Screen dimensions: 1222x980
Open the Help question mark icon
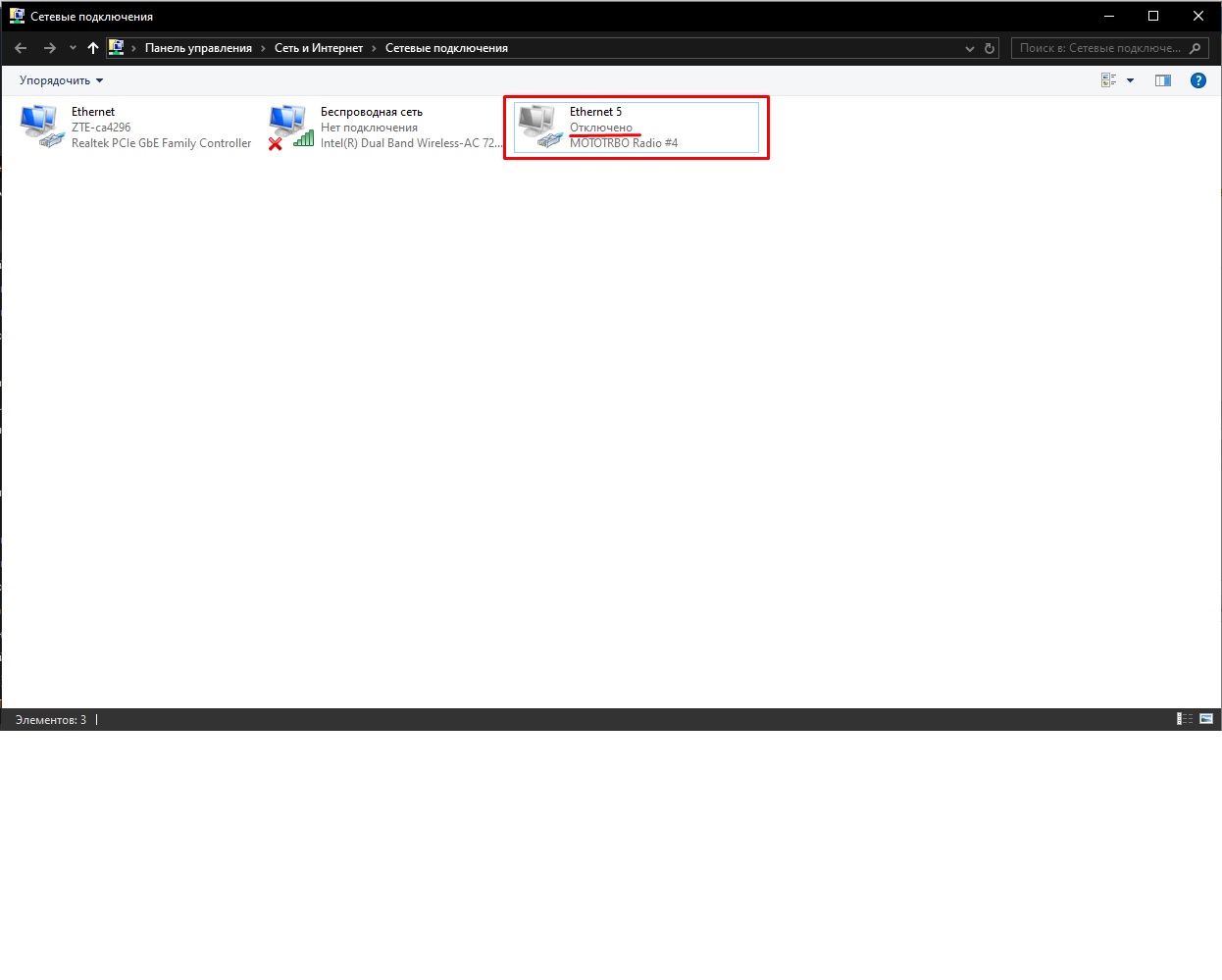(1197, 80)
